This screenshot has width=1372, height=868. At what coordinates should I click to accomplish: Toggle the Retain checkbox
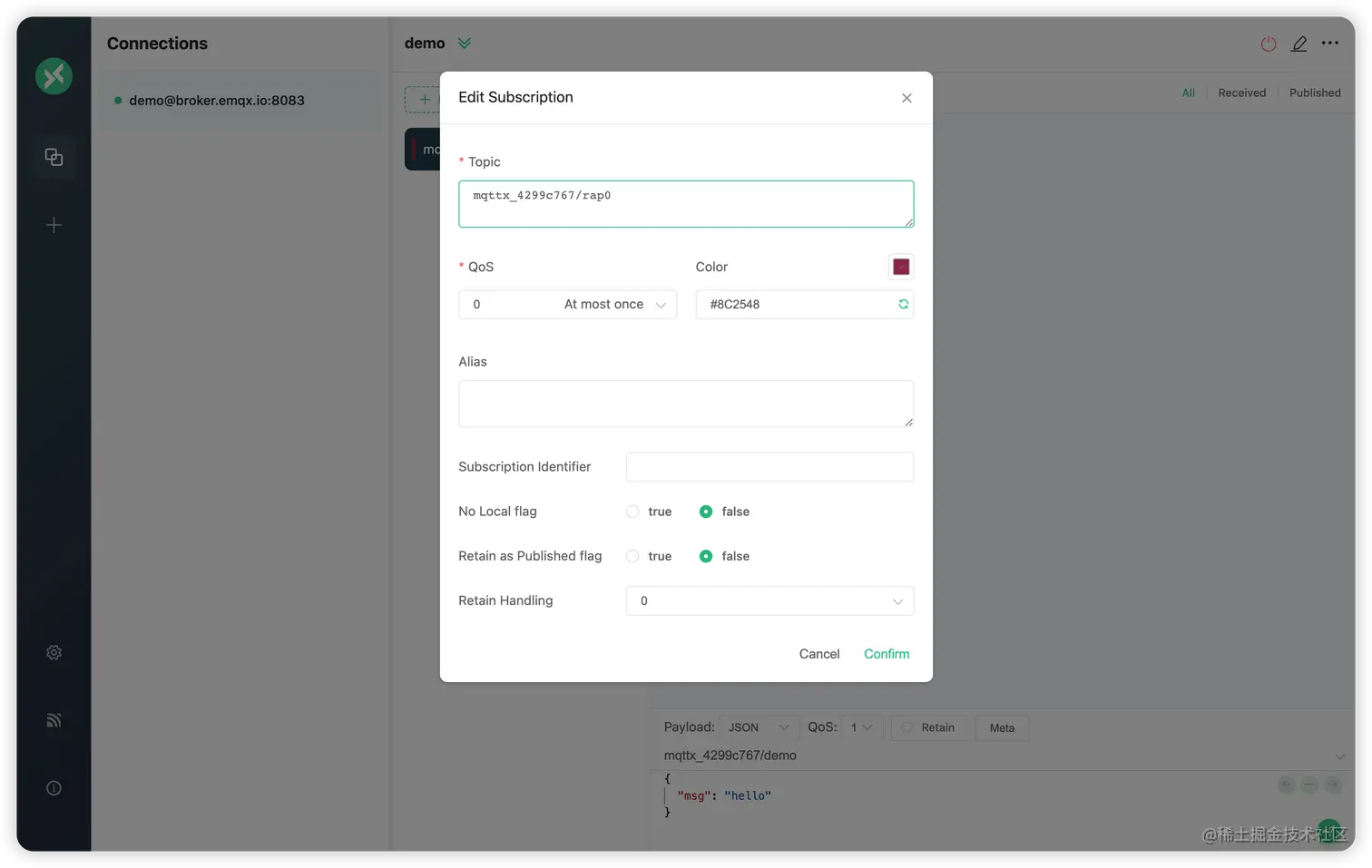click(930, 727)
